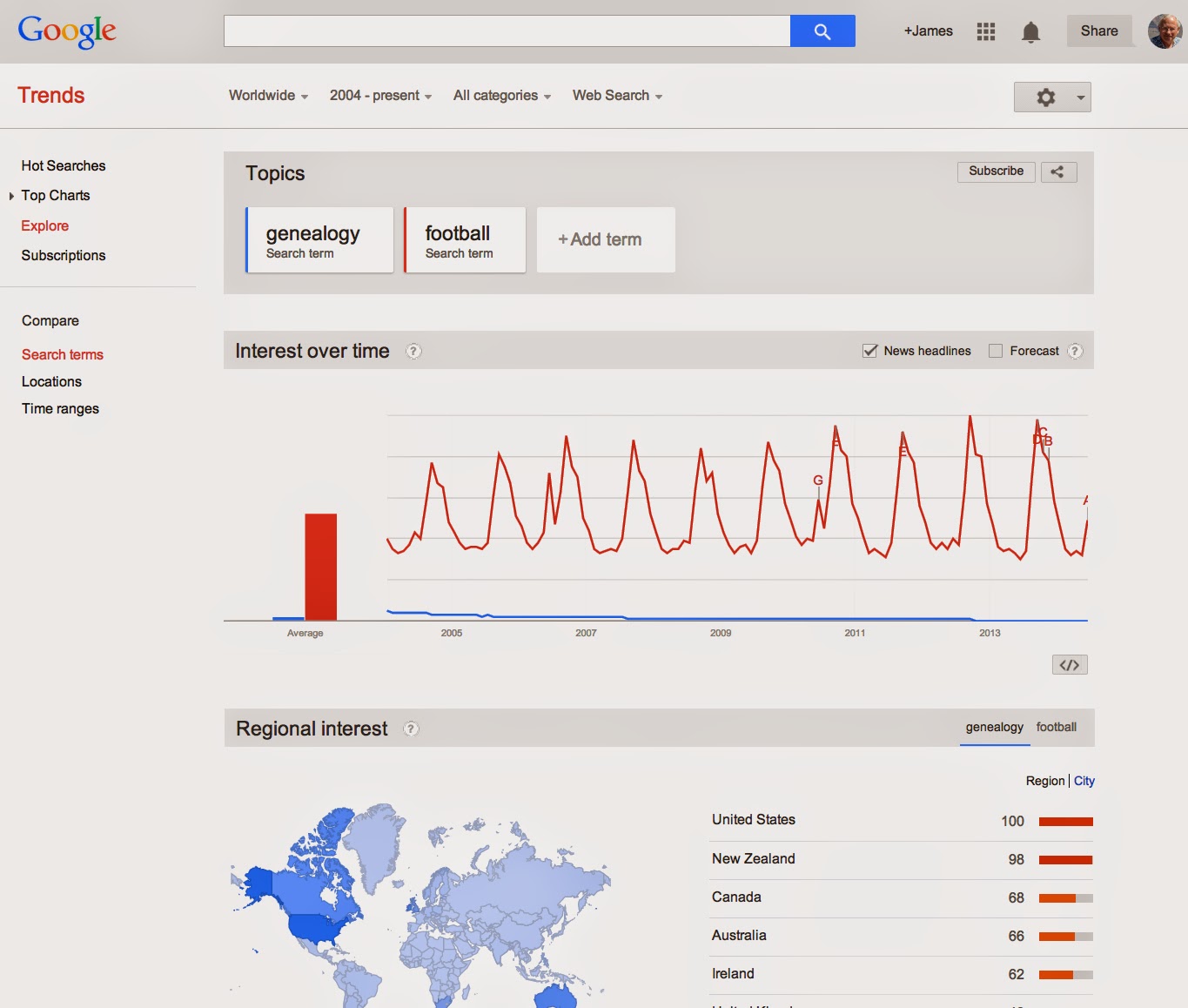Click the blue search magnifier button
1188x1008 pixels.
coord(822,31)
